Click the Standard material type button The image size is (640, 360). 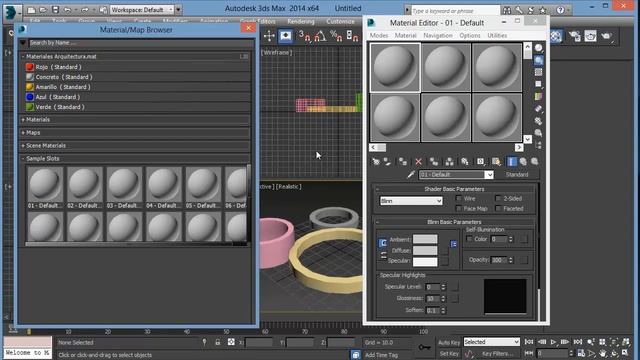point(517,175)
